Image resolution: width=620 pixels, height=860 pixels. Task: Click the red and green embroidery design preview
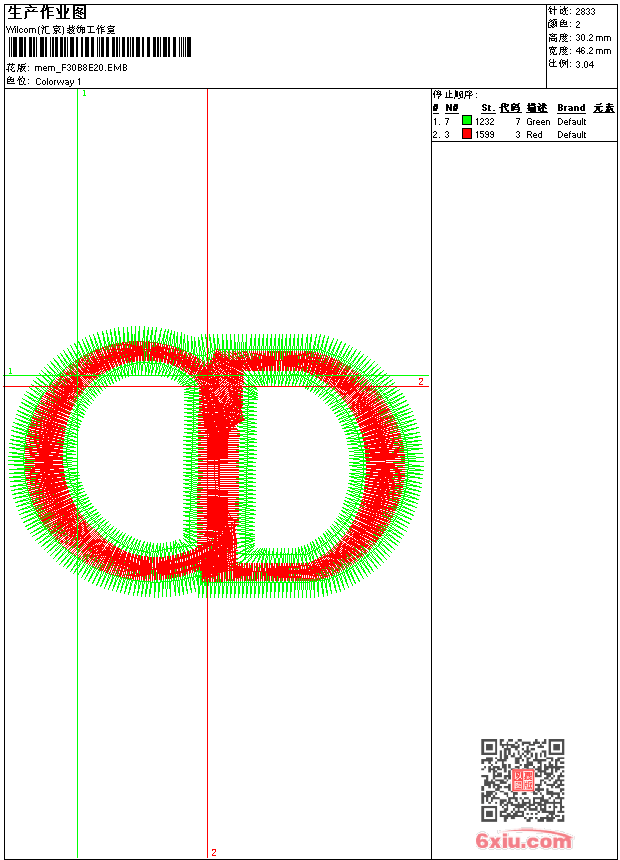[216, 462]
